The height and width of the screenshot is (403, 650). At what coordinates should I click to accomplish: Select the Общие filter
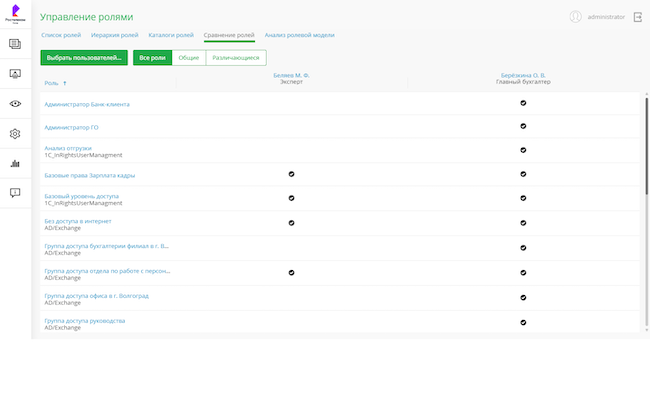[189, 58]
